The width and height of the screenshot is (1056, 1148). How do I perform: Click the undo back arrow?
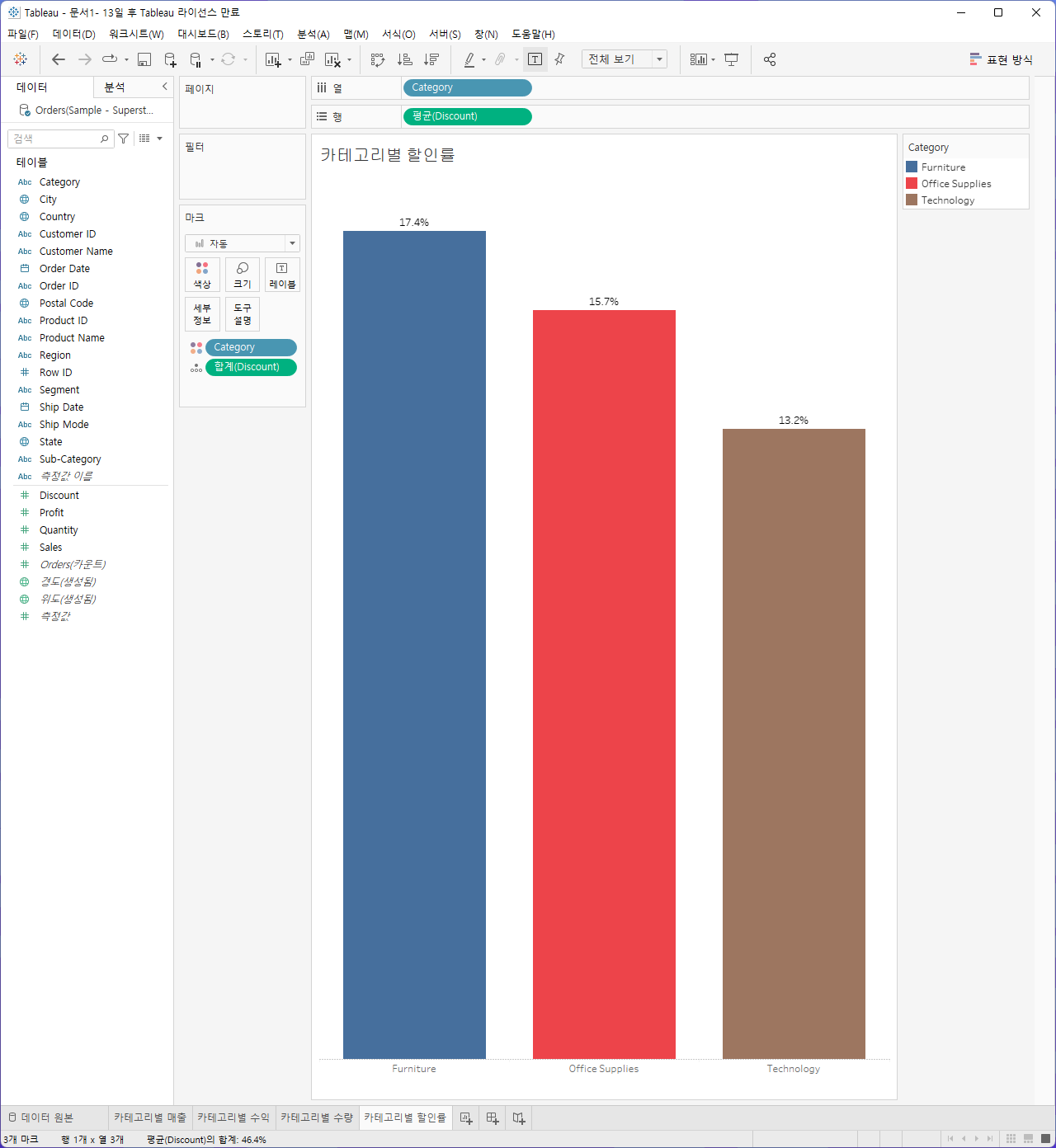58,59
